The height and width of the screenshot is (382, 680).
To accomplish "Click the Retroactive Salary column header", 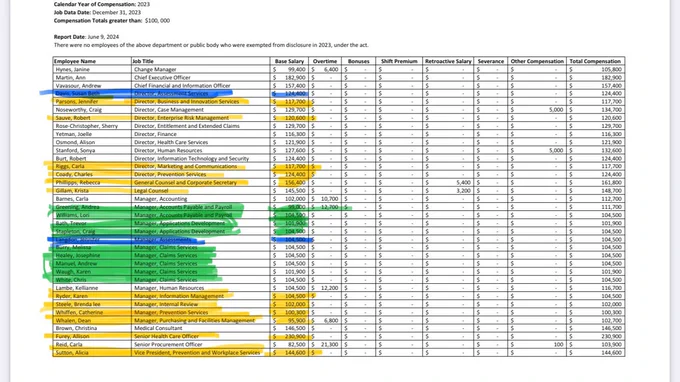I will click(448, 61).
